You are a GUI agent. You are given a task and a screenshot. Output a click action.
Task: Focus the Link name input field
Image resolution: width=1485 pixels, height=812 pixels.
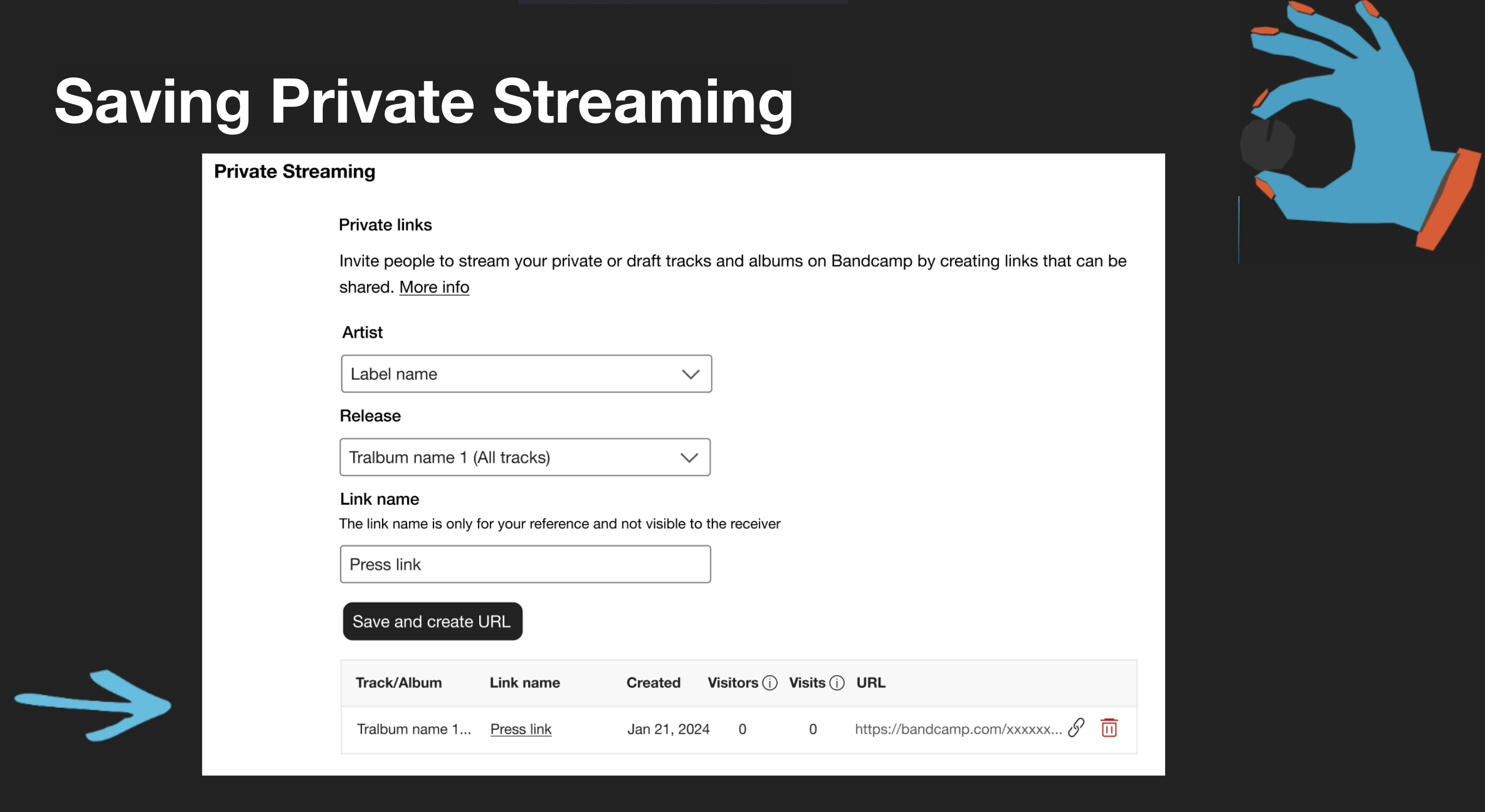click(x=524, y=563)
